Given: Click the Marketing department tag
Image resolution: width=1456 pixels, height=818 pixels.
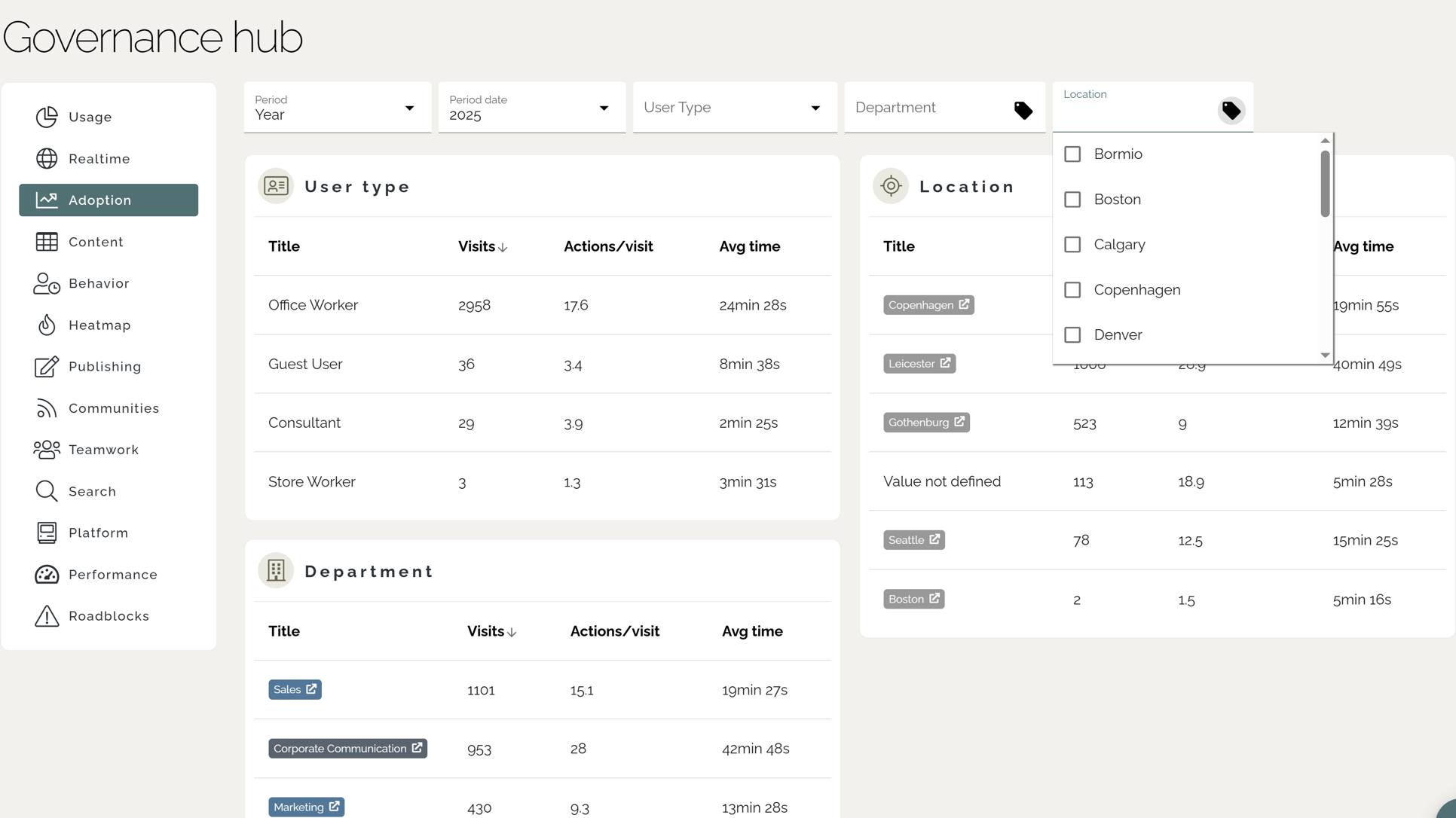Looking at the screenshot, I should (x=306, y=807).
